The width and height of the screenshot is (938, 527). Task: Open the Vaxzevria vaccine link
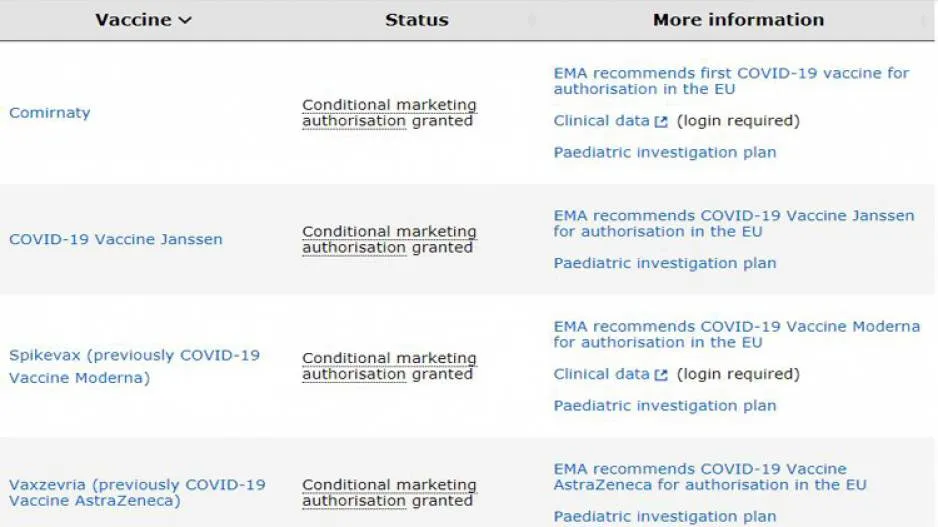[x=137, y=492]
